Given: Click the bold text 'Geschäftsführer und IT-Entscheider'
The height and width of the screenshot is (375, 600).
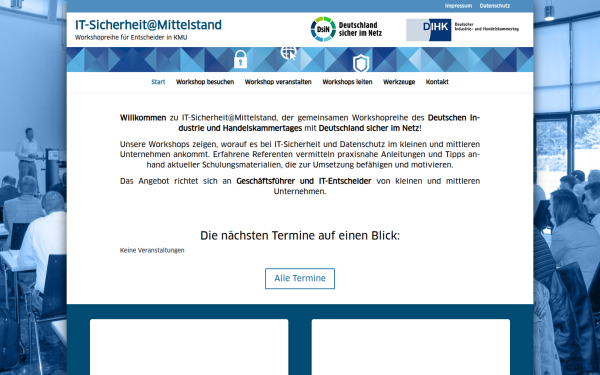Looking at the screenshot, I should tap(304, 181).
